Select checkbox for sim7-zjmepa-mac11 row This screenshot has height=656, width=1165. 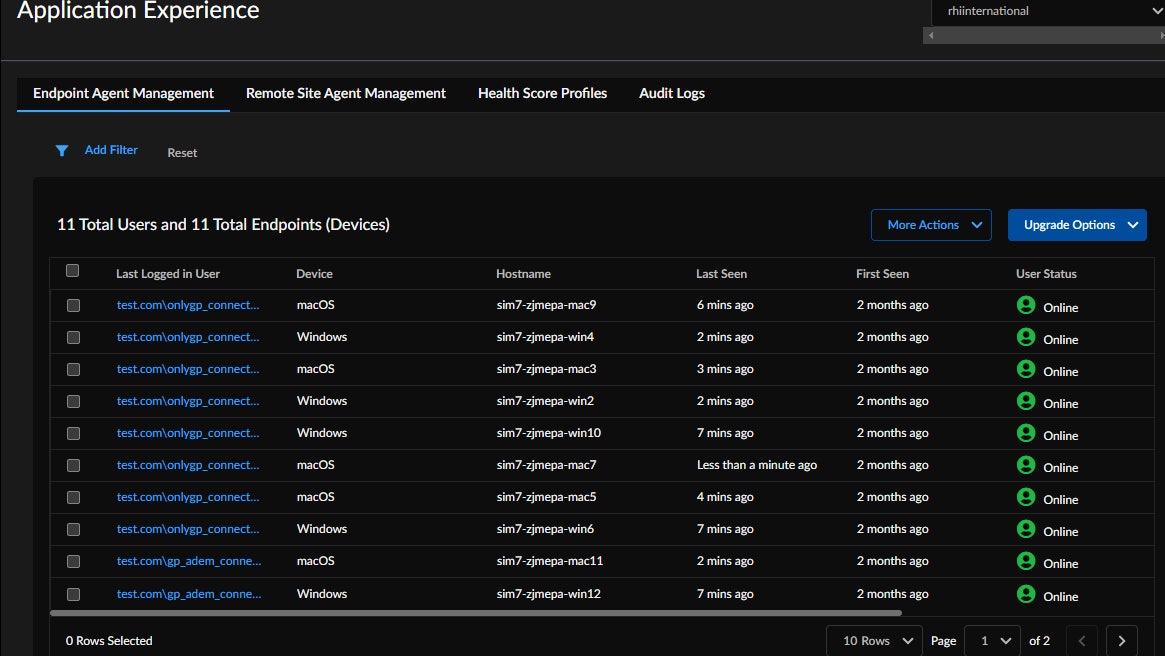(x=73, y=562)
